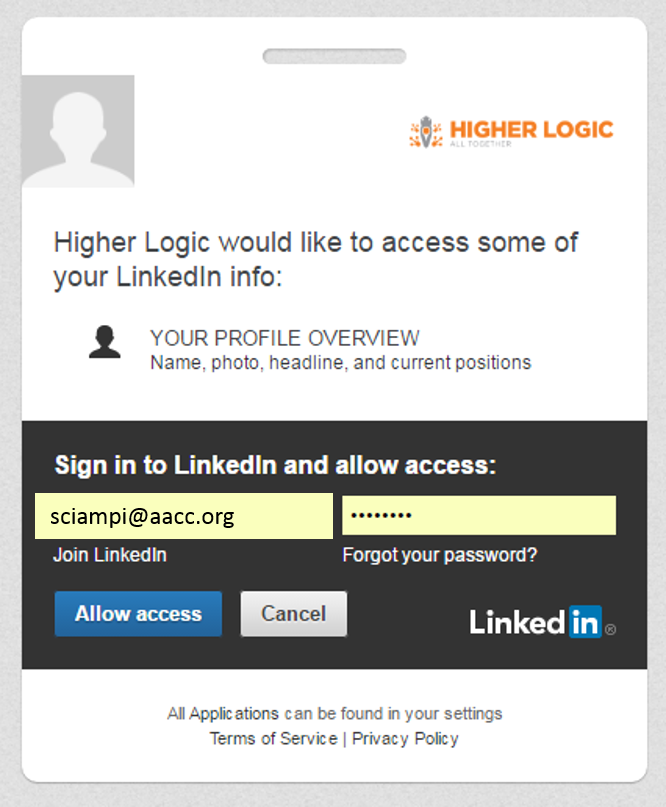
Task: Click the gray profile avatar placeholder
Action: 78,131
